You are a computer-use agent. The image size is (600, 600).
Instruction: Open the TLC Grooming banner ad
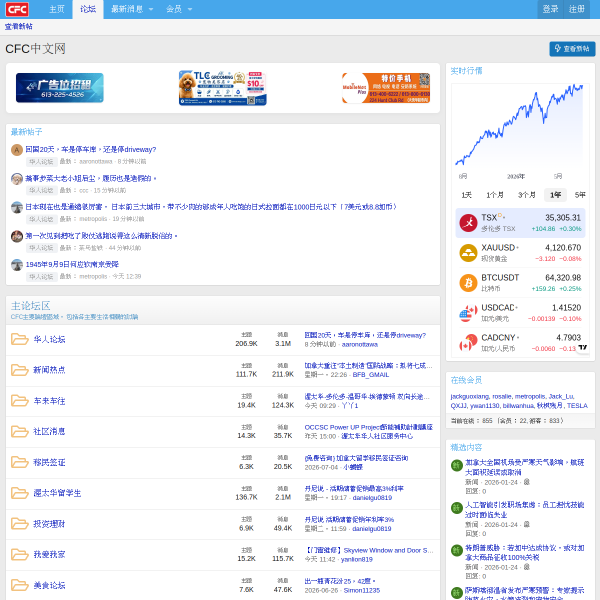click(223, 88)
